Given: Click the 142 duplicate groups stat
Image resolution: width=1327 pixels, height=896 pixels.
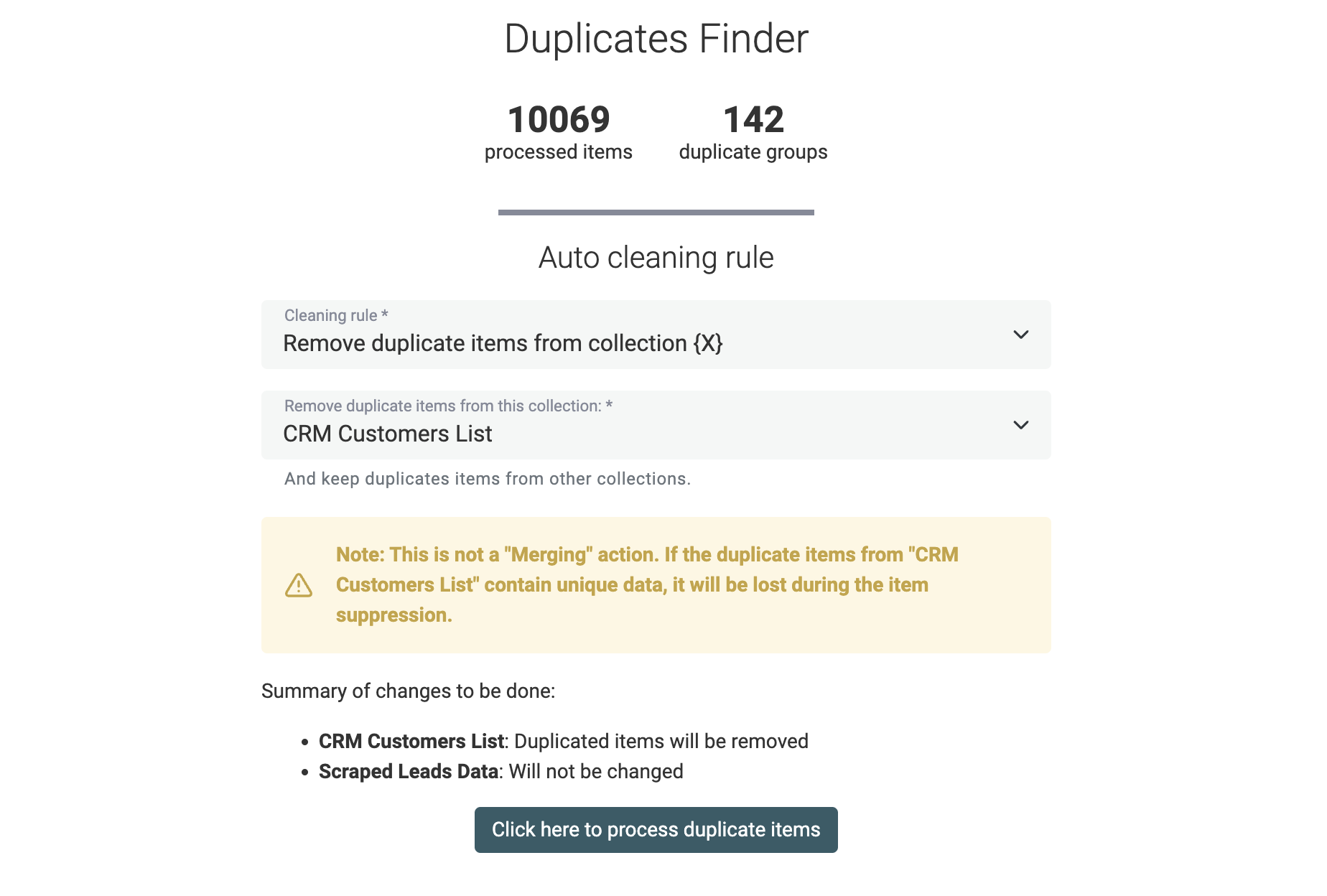Looking at the screenshot, I should click(x=753, y=133).
